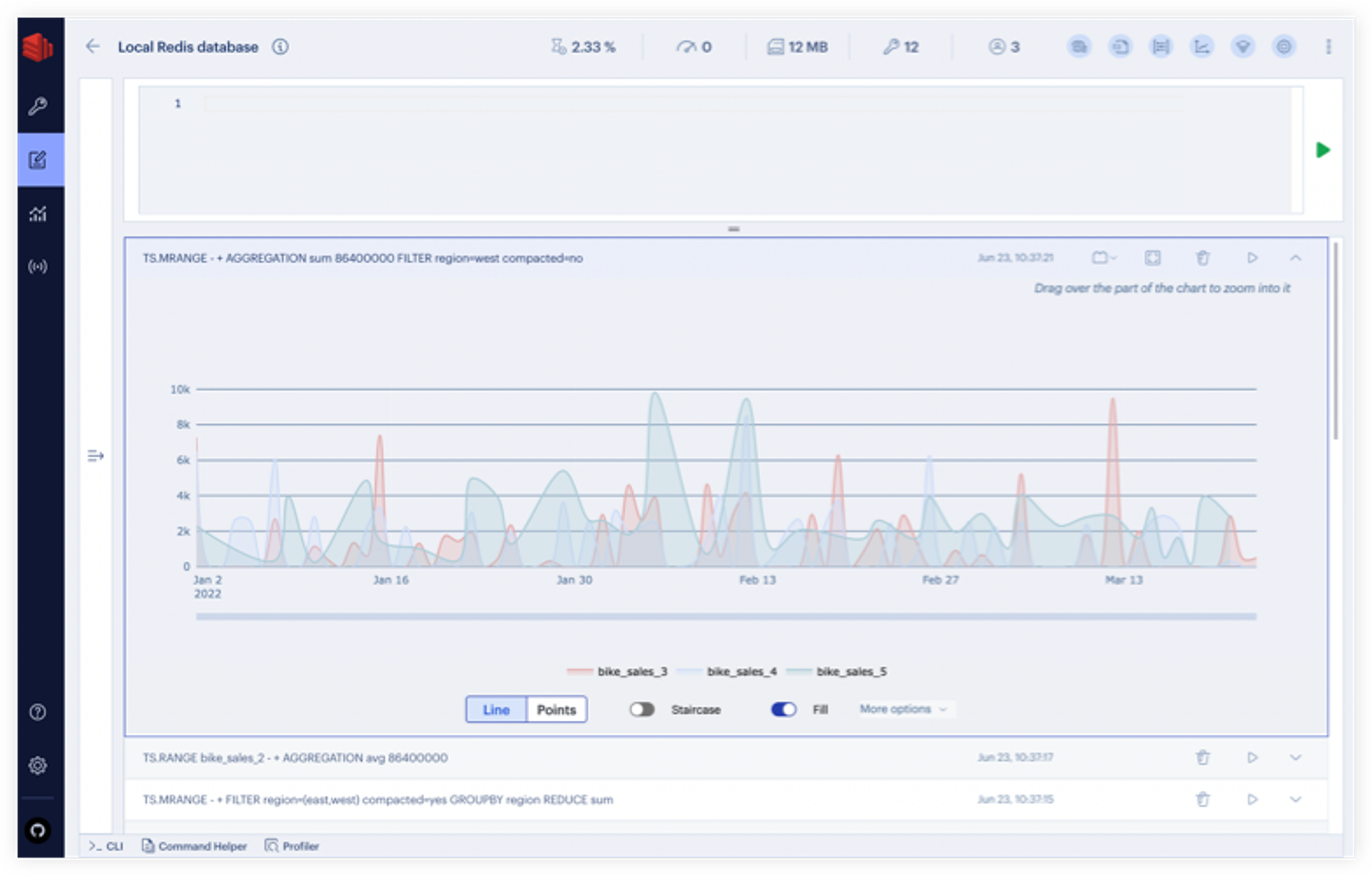Image resolution: width=1372 pixels, height=875 pixels.
Task: Click the 12 MB memory indicator
Action: pos(797,47)
